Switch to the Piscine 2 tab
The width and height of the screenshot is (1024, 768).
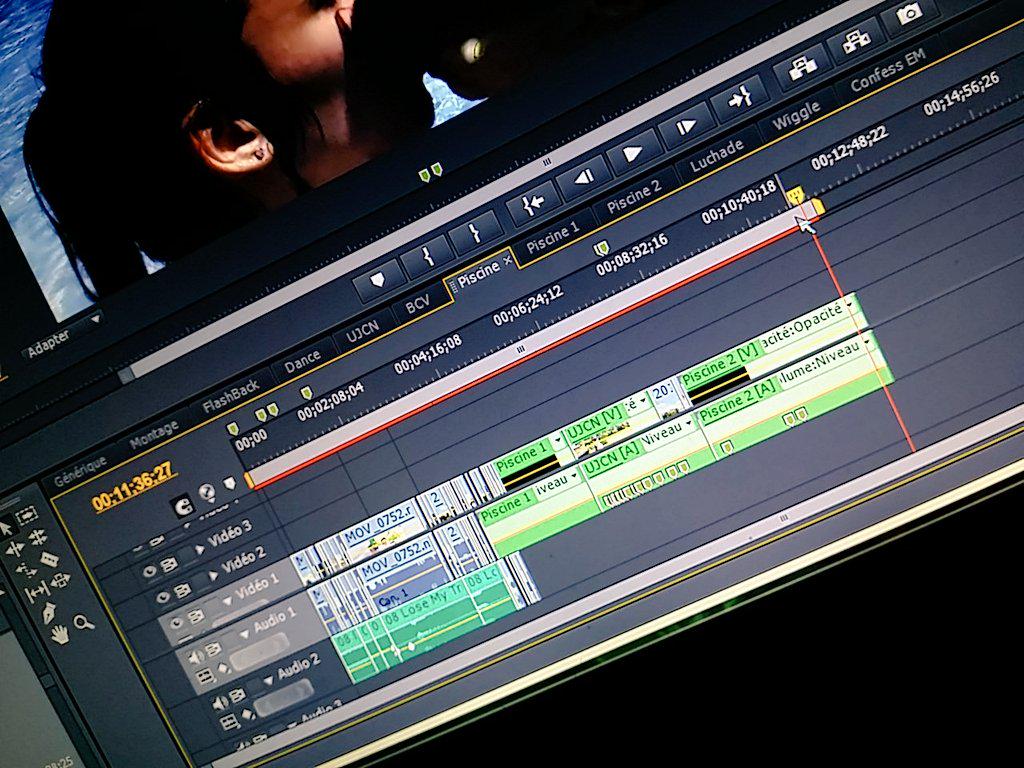633,198
